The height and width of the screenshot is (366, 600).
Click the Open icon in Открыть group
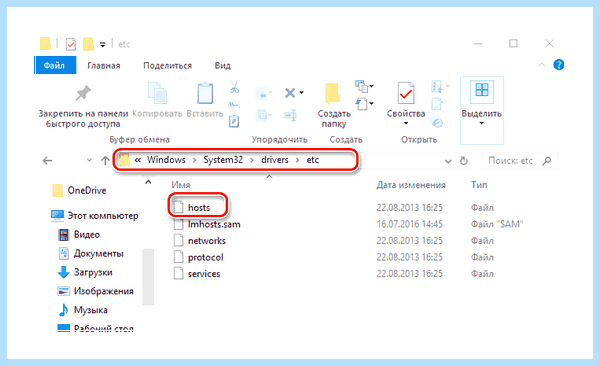coord(437,87)
